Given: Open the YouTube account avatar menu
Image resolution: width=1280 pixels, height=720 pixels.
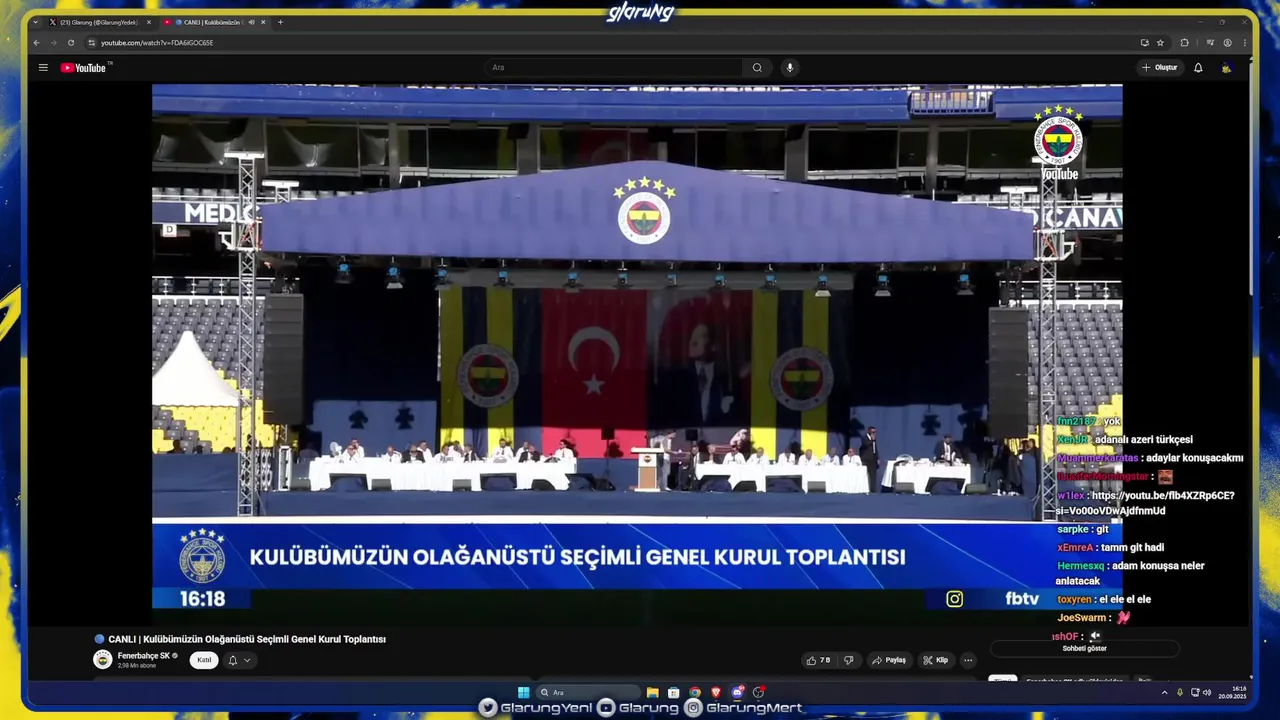Looking at the screenshot, I should (x=1226, y=68).
